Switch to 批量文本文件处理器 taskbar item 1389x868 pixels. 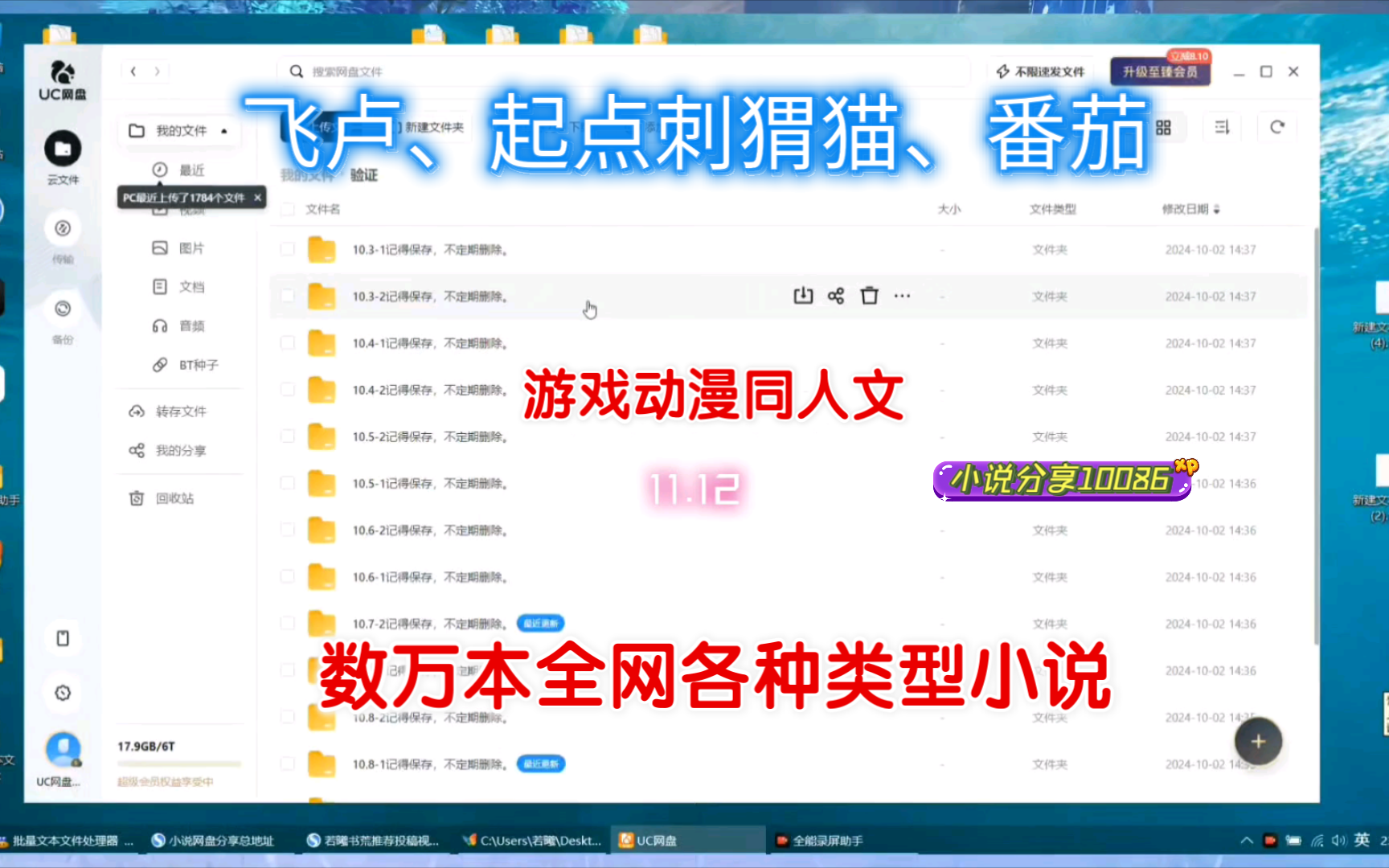click(67, 841)
